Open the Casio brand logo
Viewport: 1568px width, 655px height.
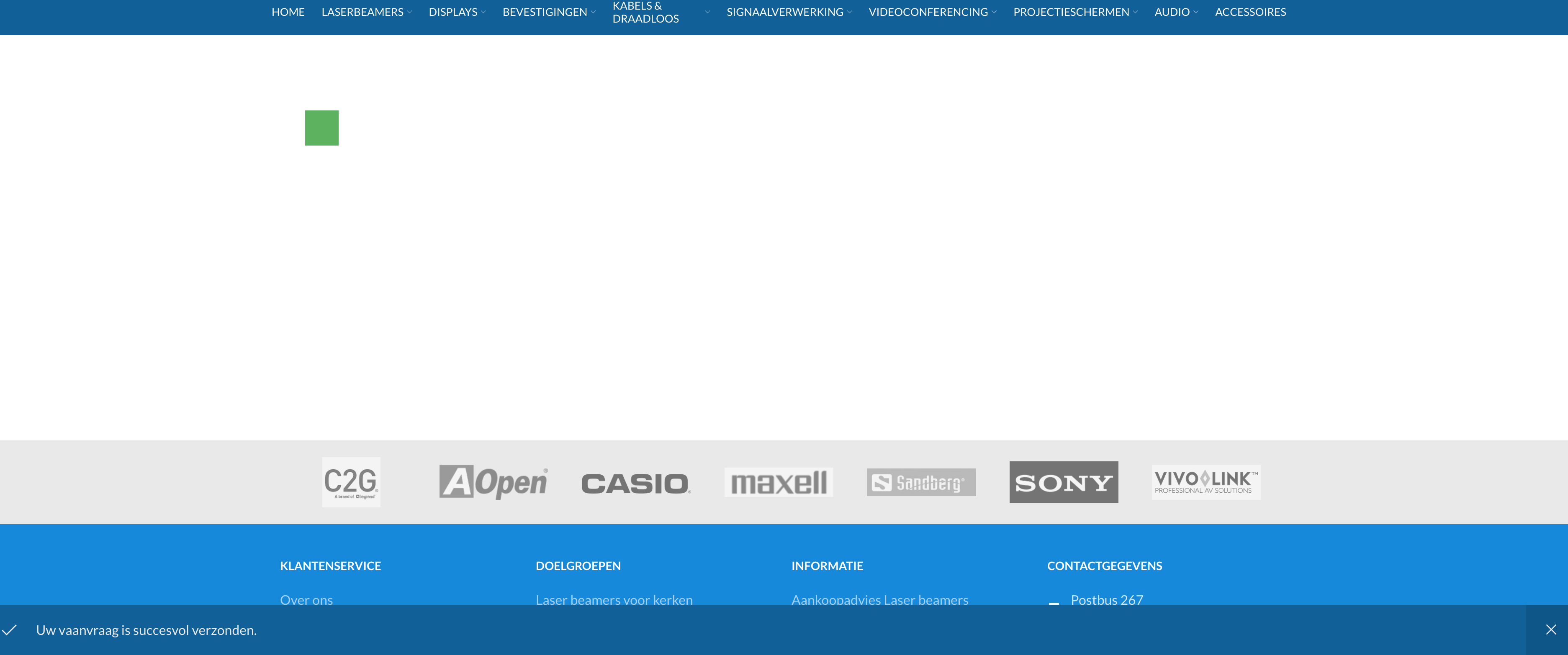[635, 484]
